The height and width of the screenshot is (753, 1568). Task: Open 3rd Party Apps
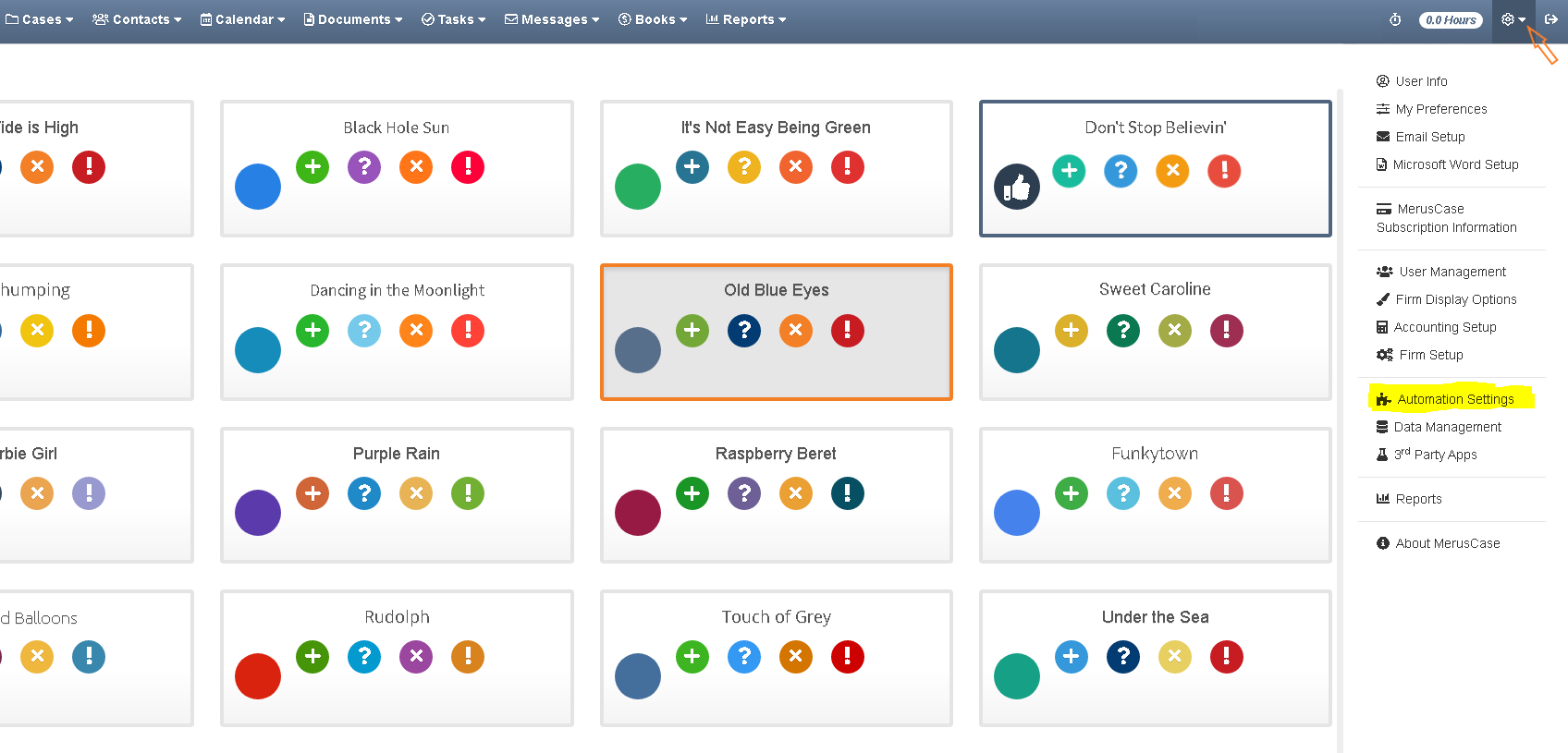point(1427,455)
